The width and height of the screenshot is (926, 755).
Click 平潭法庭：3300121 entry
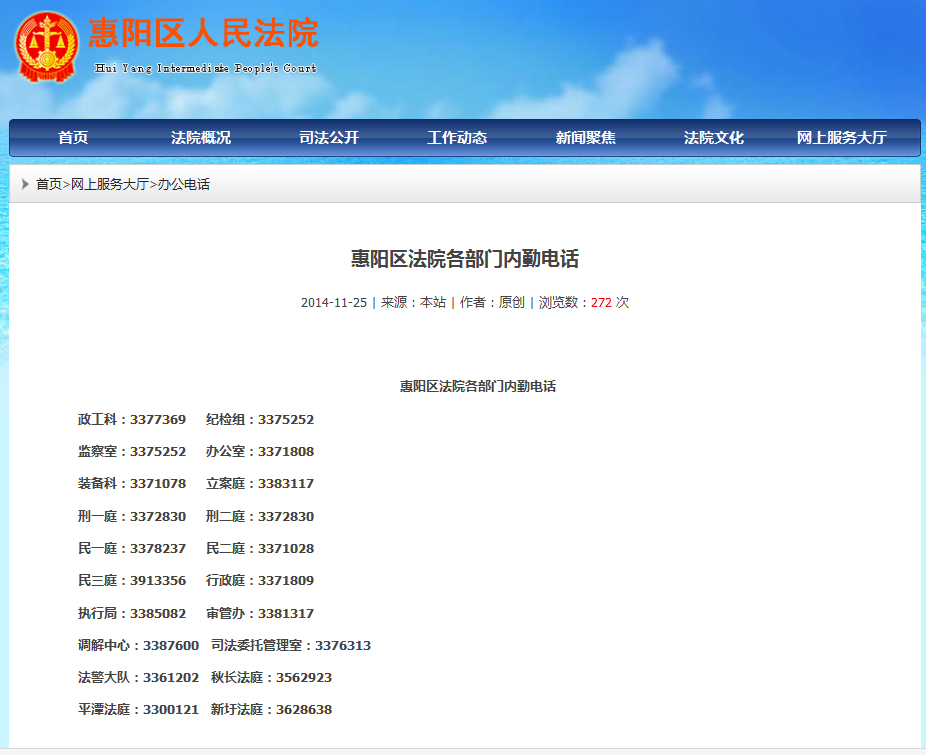coord(138,709)
